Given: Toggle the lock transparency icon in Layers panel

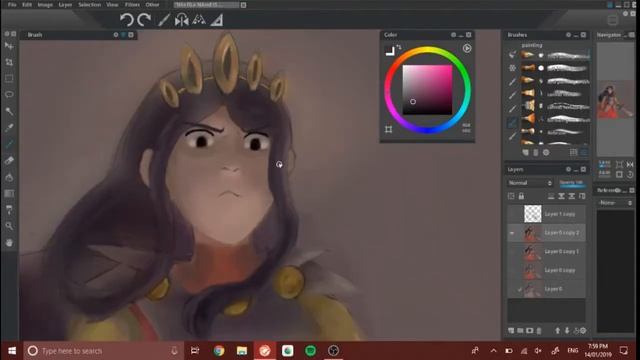Looking at the screenshot, I should (x=511, y=196).
